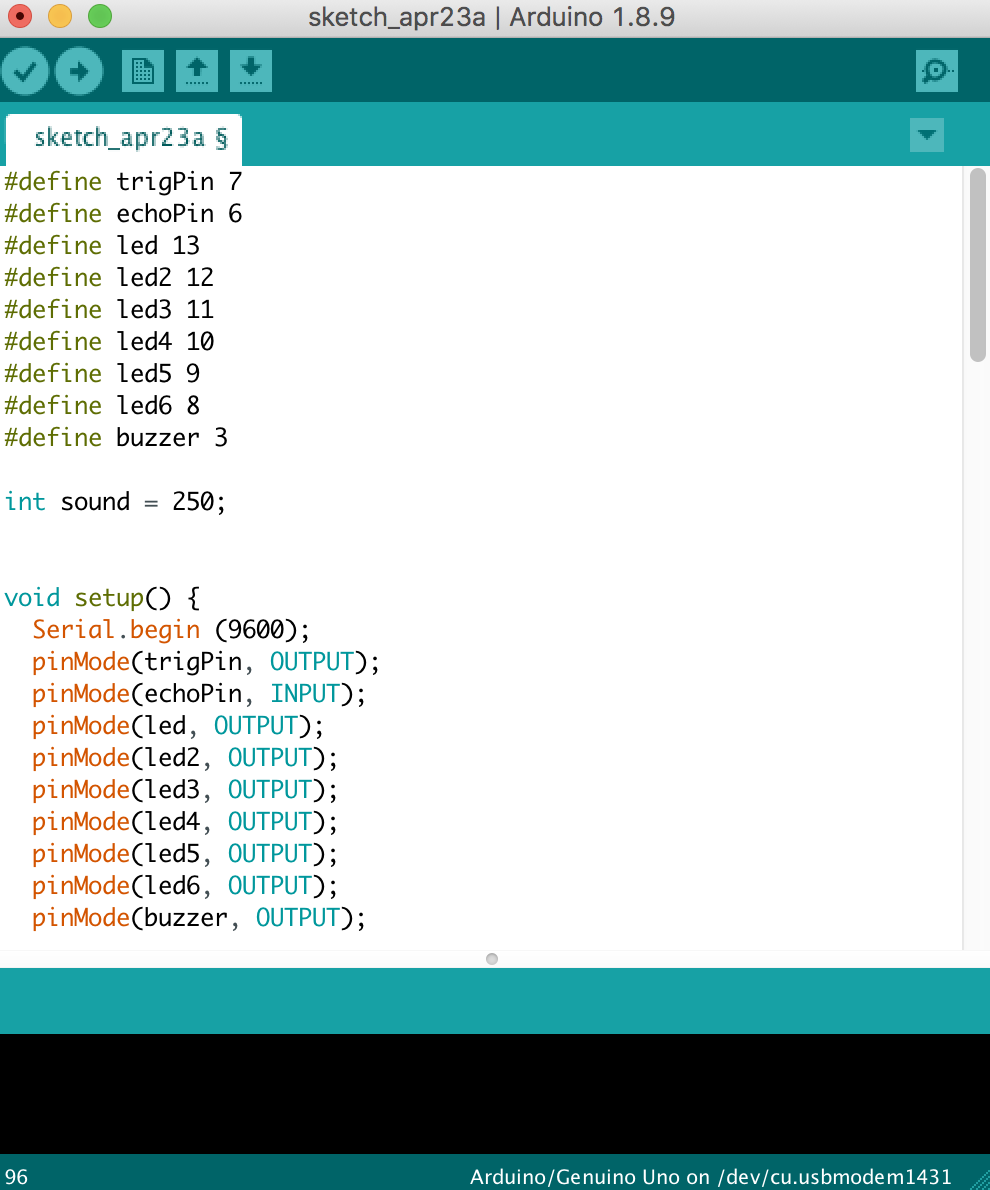Click on line '#define led2 12'
Image resolution: width=990 pixels, height=1190 pixels.
(109, 278)
